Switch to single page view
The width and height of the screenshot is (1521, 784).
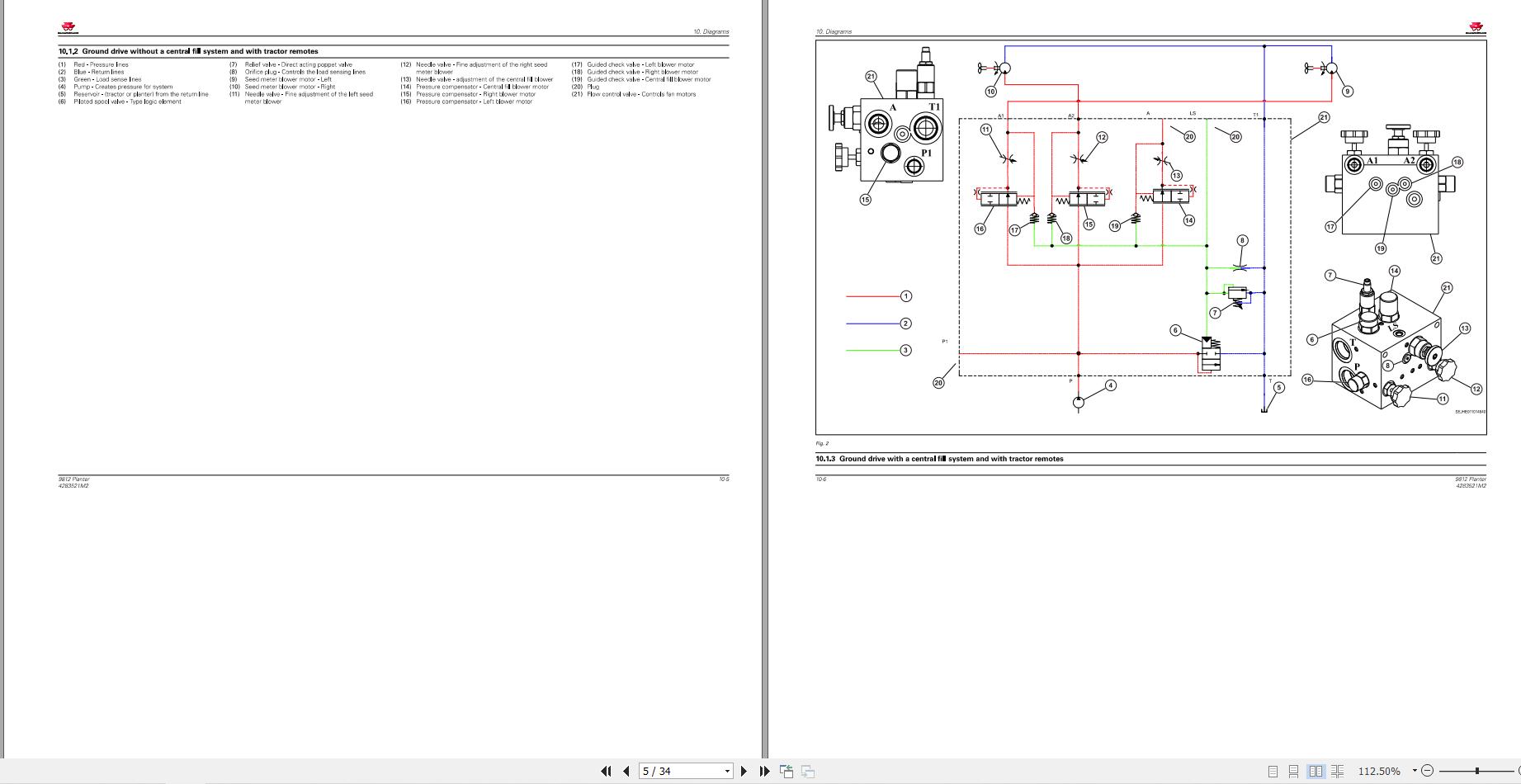(x=1273, y=771)
